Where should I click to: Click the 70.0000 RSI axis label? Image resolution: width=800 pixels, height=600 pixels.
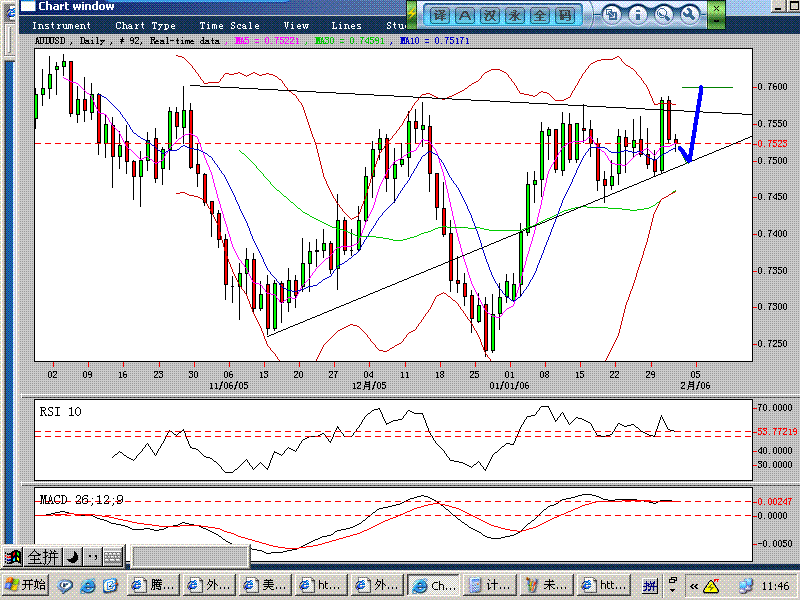tap(774, 408)
